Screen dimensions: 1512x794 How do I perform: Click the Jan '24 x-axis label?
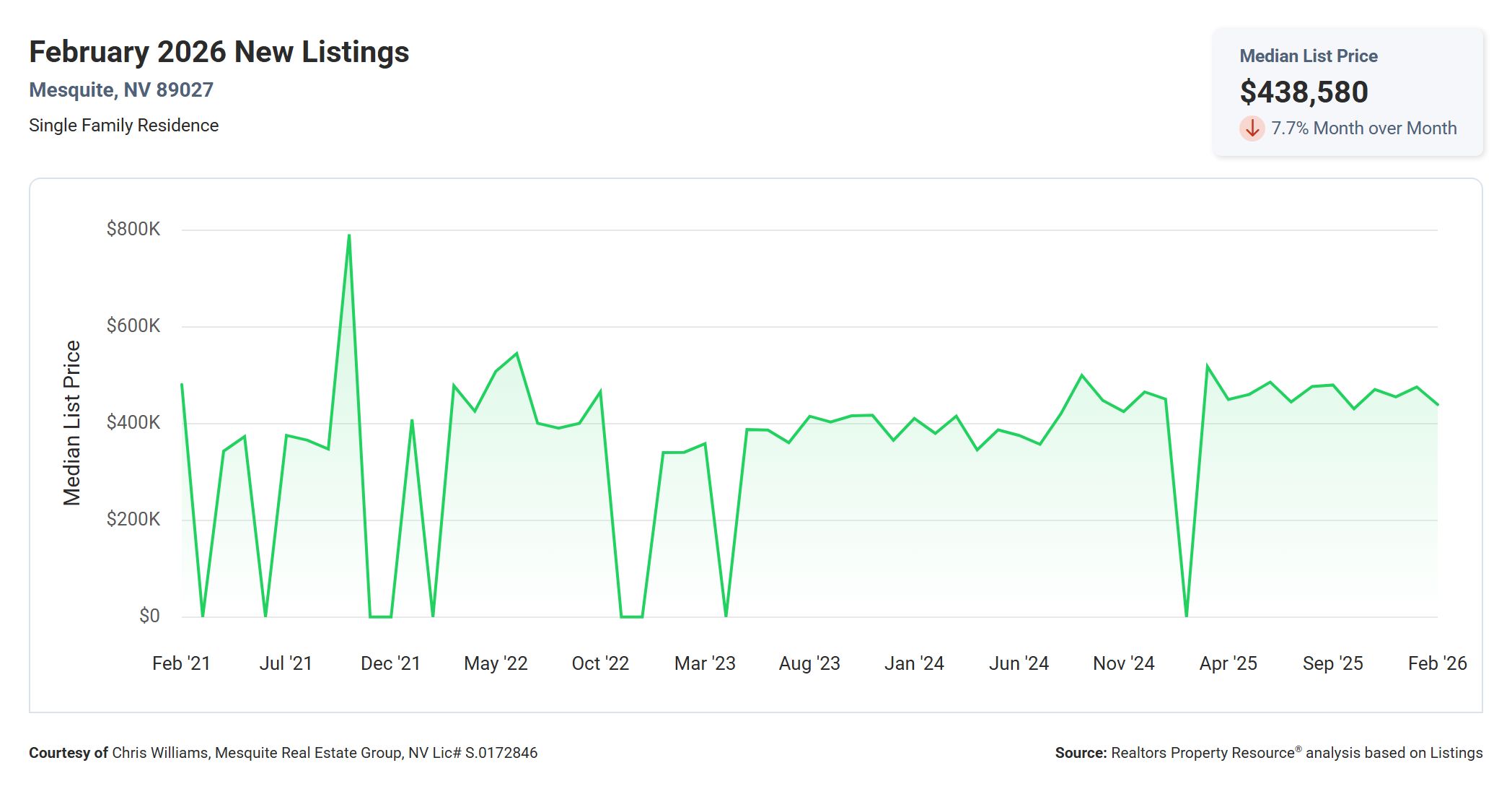914,663
